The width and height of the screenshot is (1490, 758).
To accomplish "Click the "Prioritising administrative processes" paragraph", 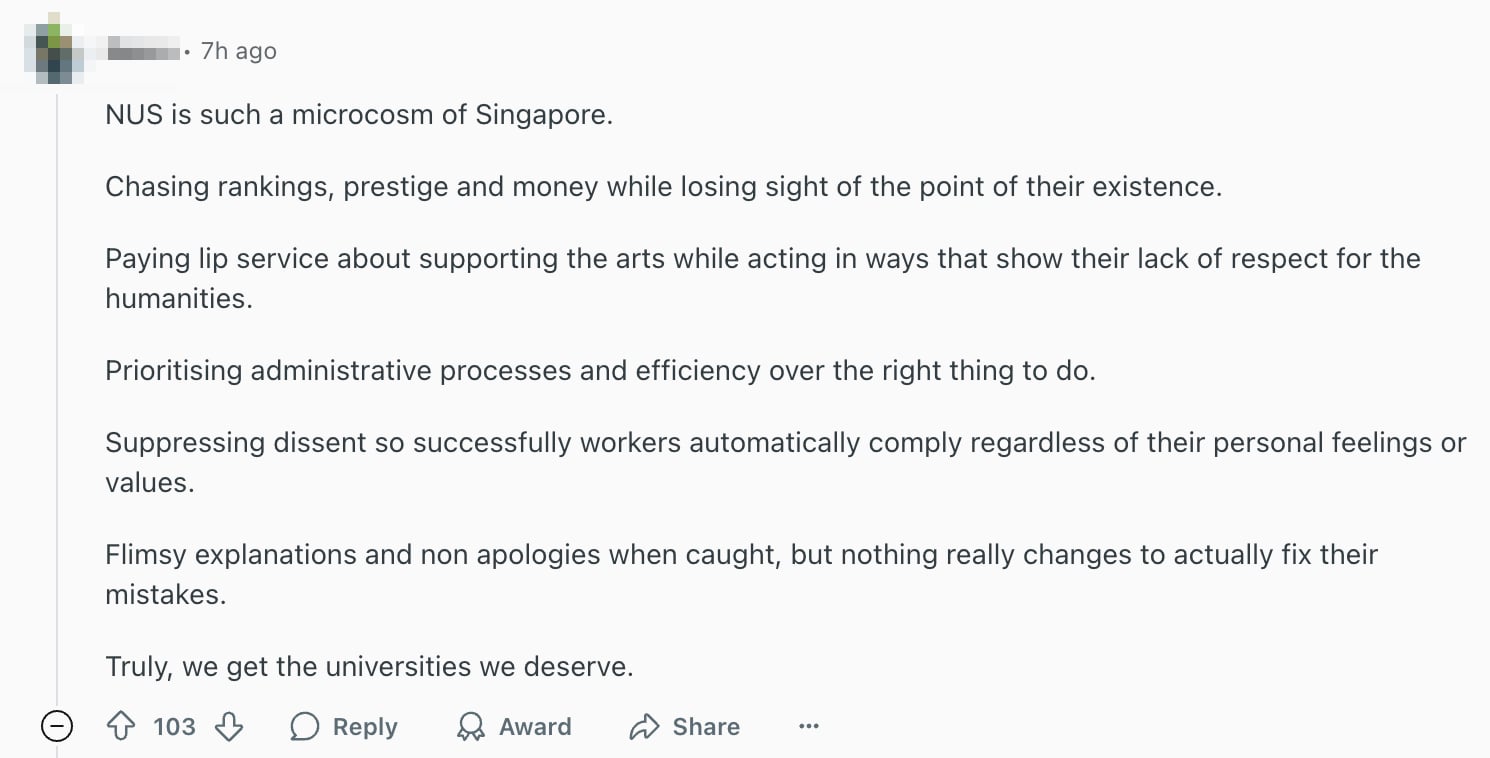I will pyautogui.click(x=600, y=371).
